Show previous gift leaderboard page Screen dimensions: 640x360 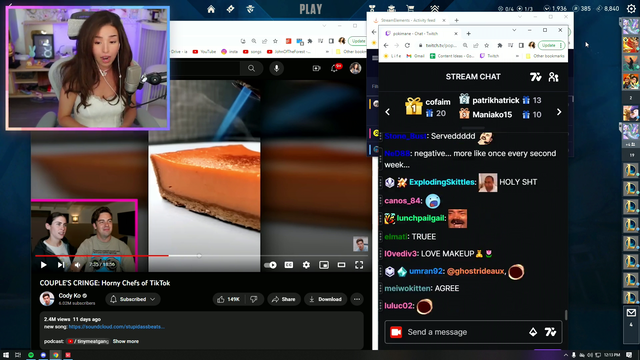tap(388, 112)
